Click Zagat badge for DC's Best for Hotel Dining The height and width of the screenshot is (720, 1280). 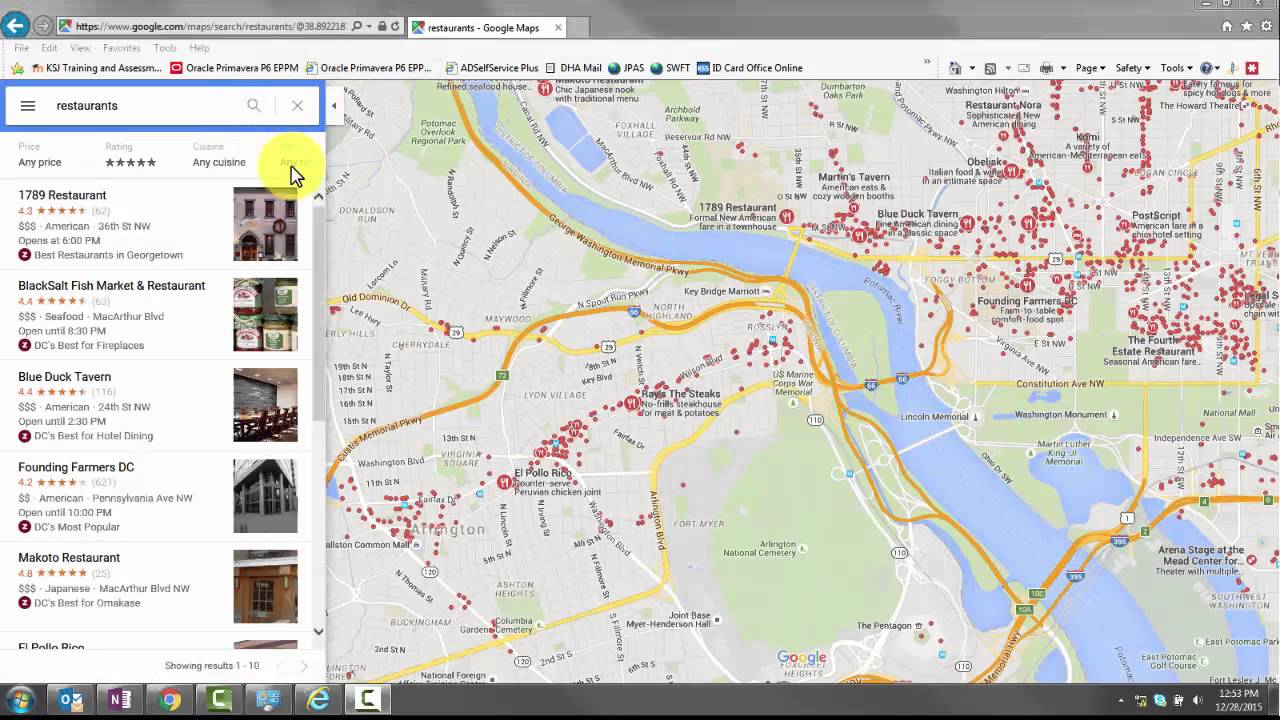click(x=24, y=436)
